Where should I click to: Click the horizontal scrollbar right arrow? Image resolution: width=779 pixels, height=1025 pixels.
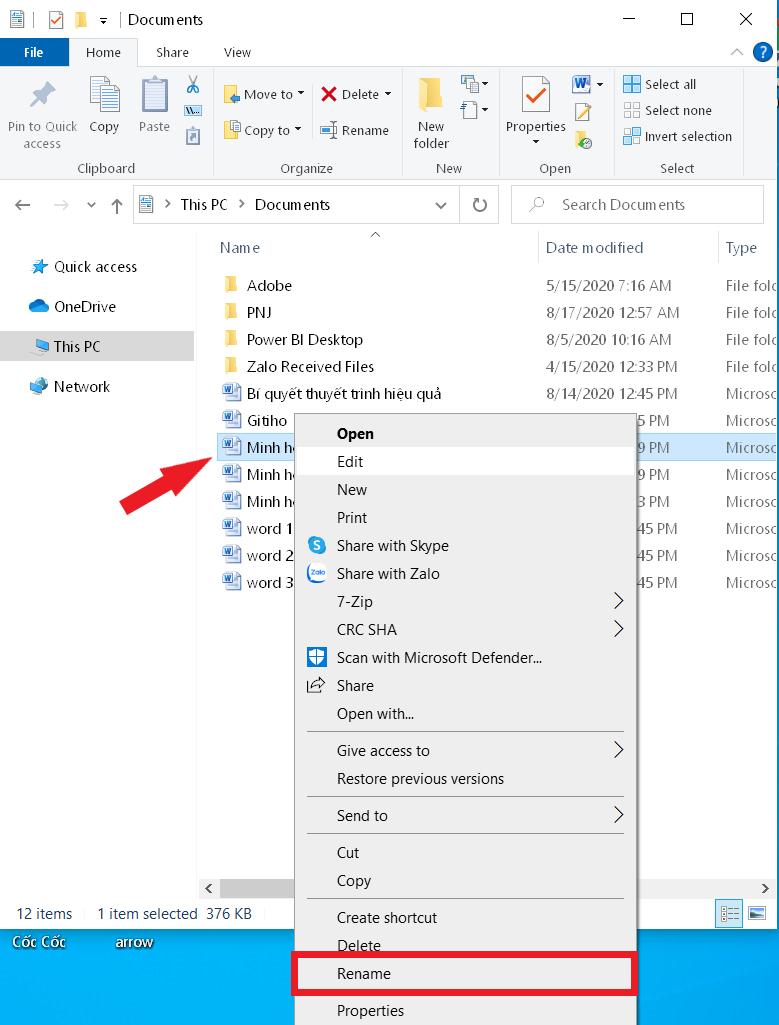tap(765, 888)
